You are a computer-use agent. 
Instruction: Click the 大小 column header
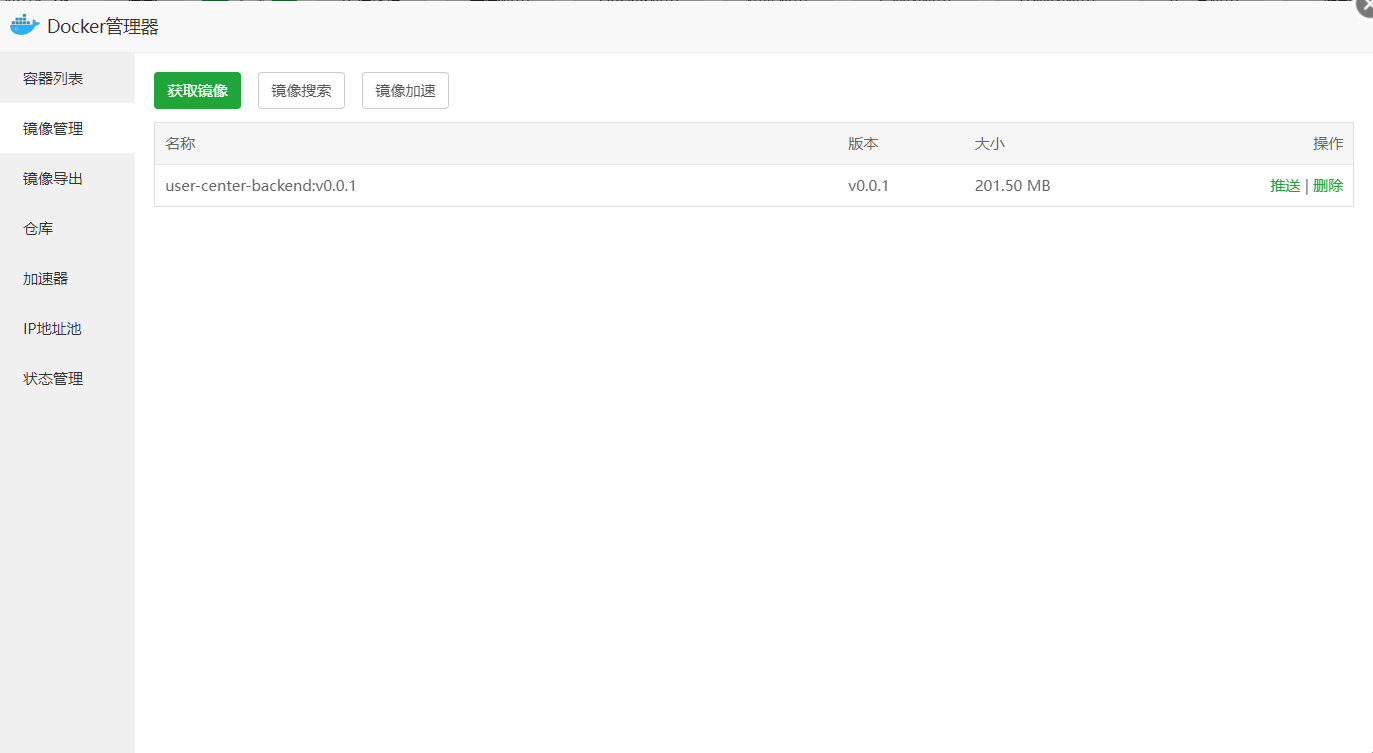click(990, 143)
